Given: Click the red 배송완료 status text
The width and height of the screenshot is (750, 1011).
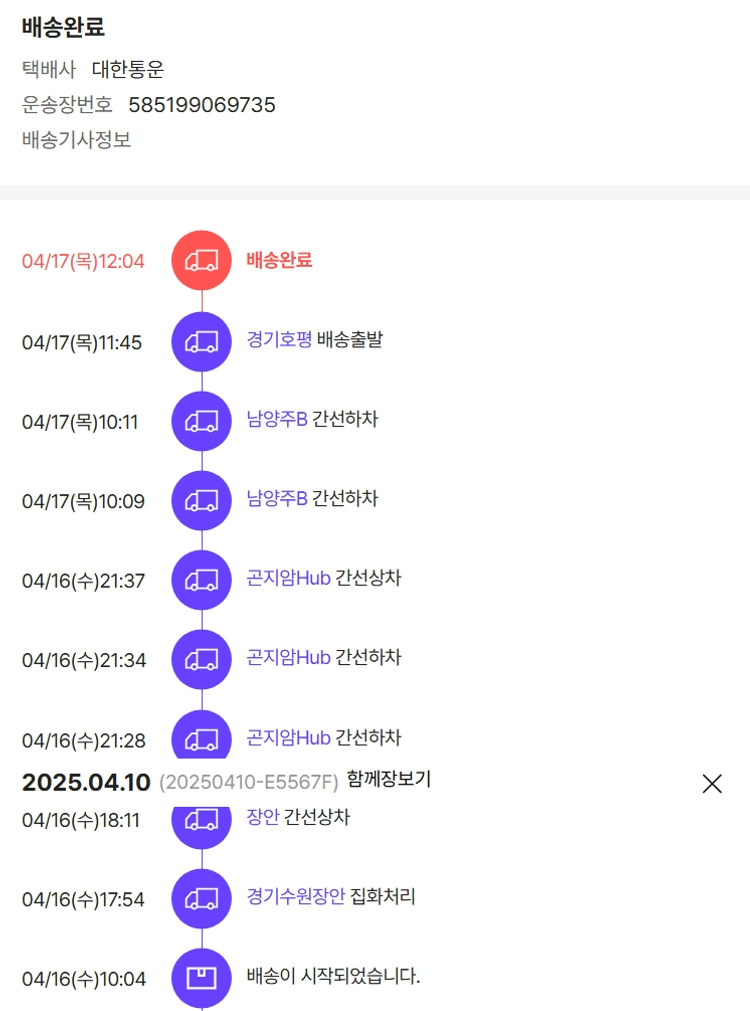Looking at the screenshot, I should coord(279,260).
